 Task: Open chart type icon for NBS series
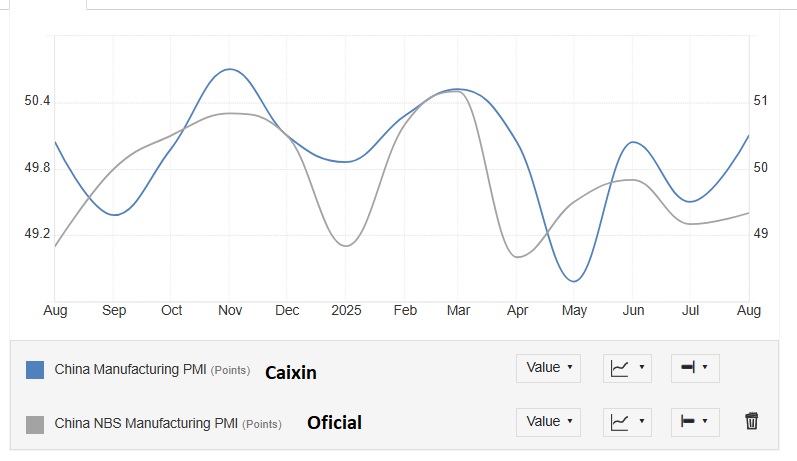tap(628, 422)
